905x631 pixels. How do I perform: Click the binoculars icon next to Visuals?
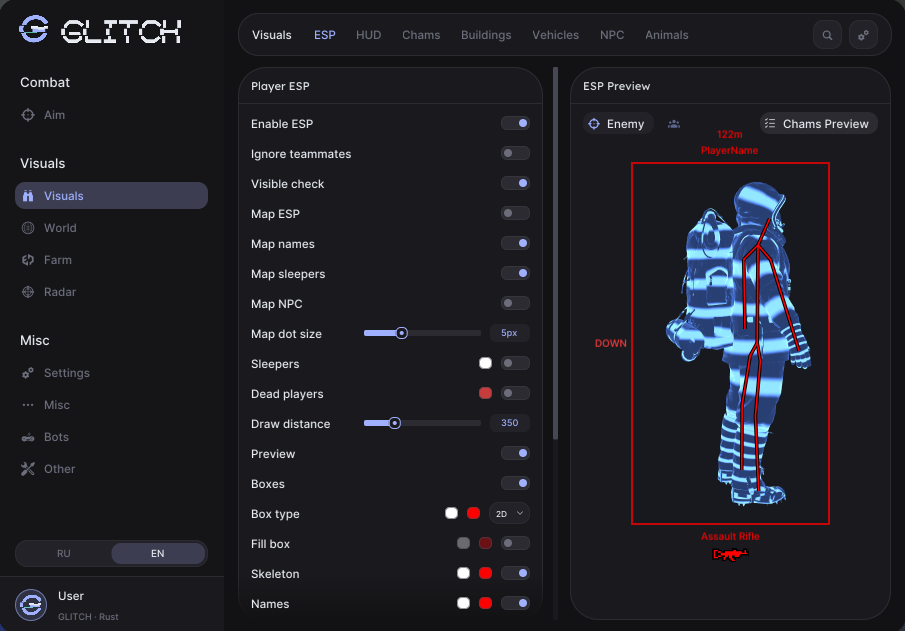coord(28,196)
